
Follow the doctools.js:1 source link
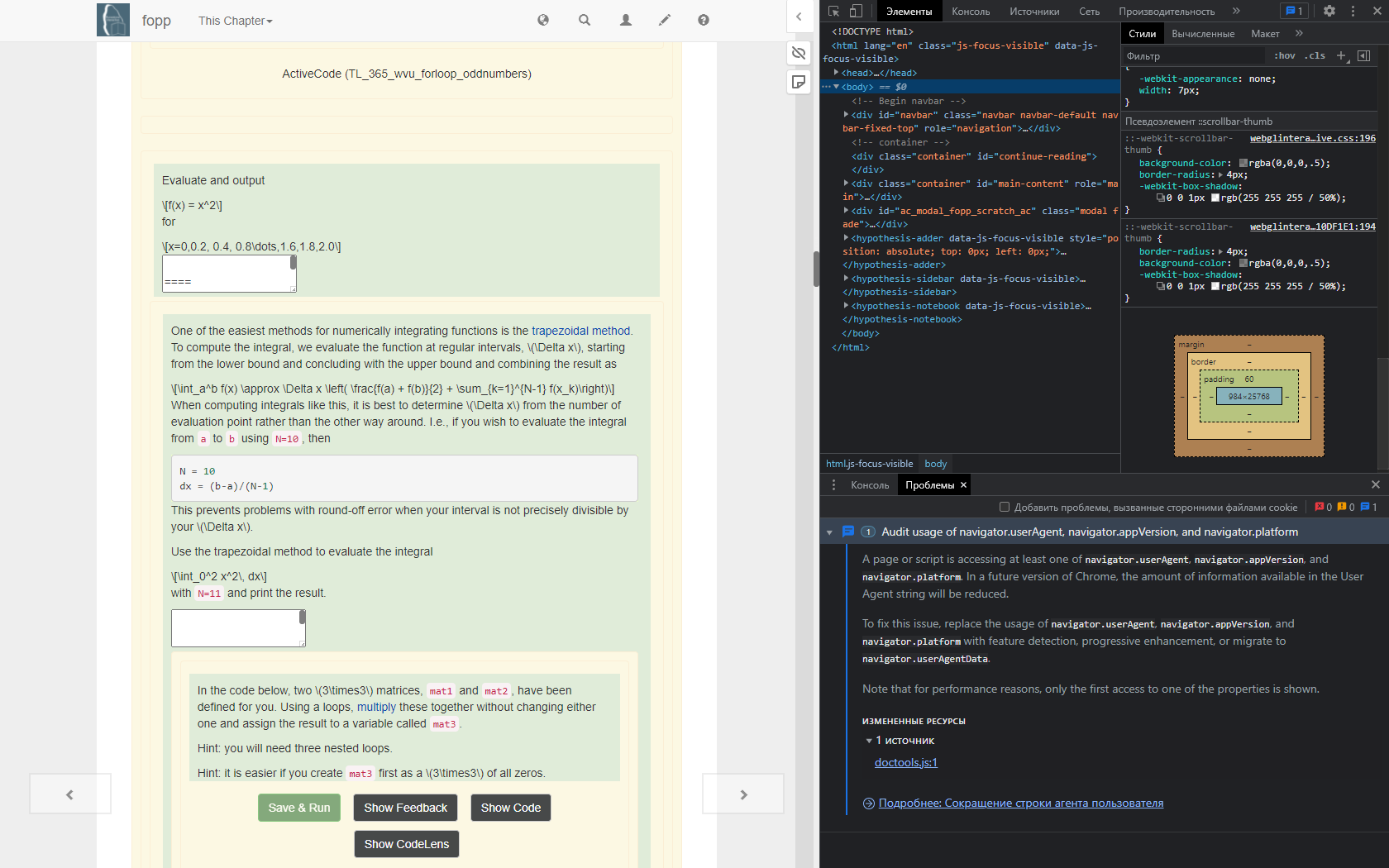point(905,762)
